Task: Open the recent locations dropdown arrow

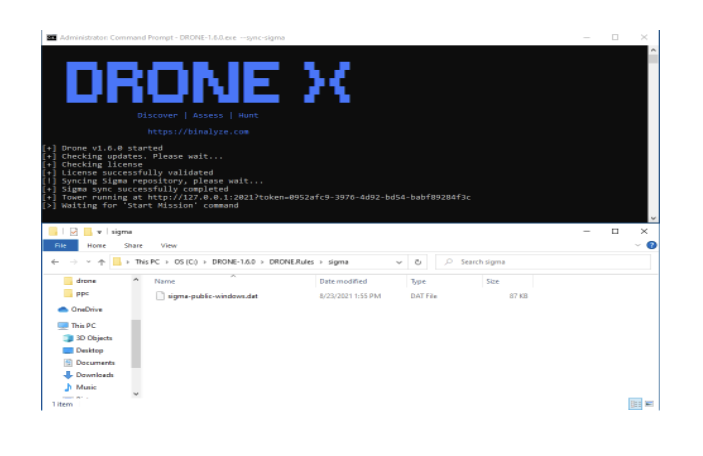Action: pos(86,262)
